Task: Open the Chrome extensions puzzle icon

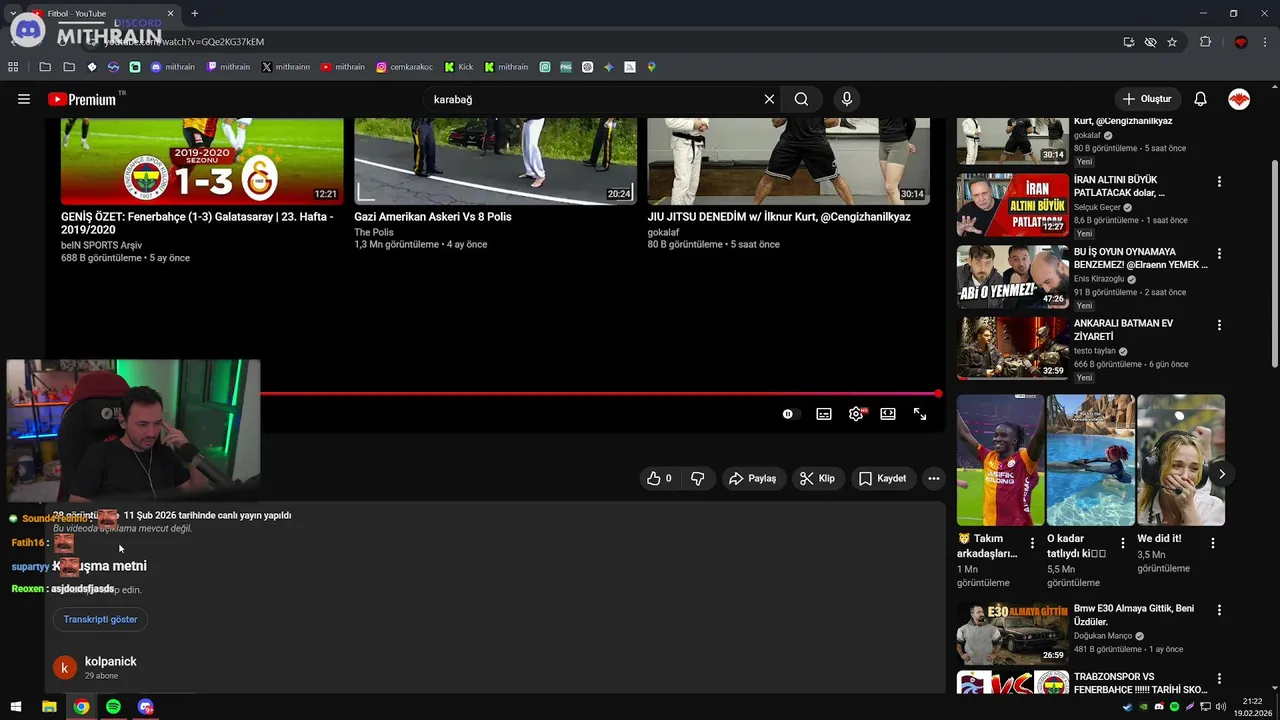Action: pos(1205,42)
